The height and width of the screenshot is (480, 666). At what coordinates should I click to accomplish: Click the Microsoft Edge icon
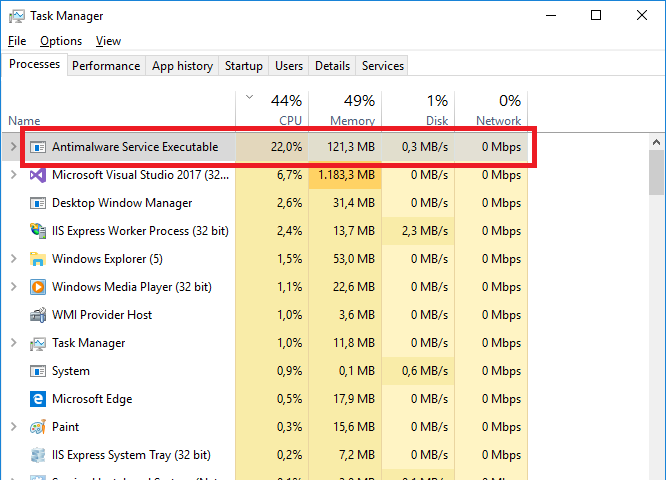38,399
